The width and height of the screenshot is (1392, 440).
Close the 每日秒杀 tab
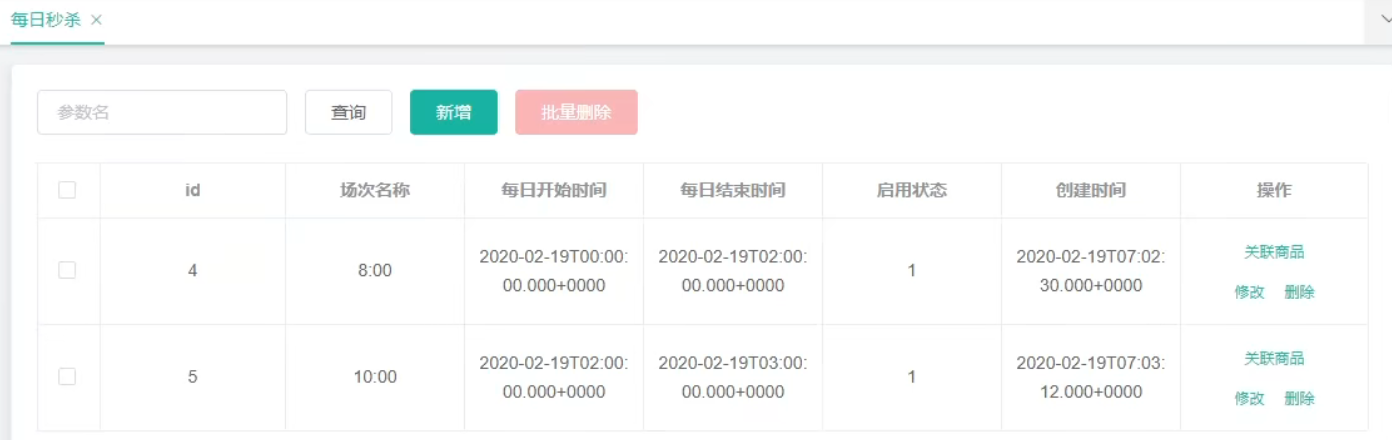coord(96,20)
